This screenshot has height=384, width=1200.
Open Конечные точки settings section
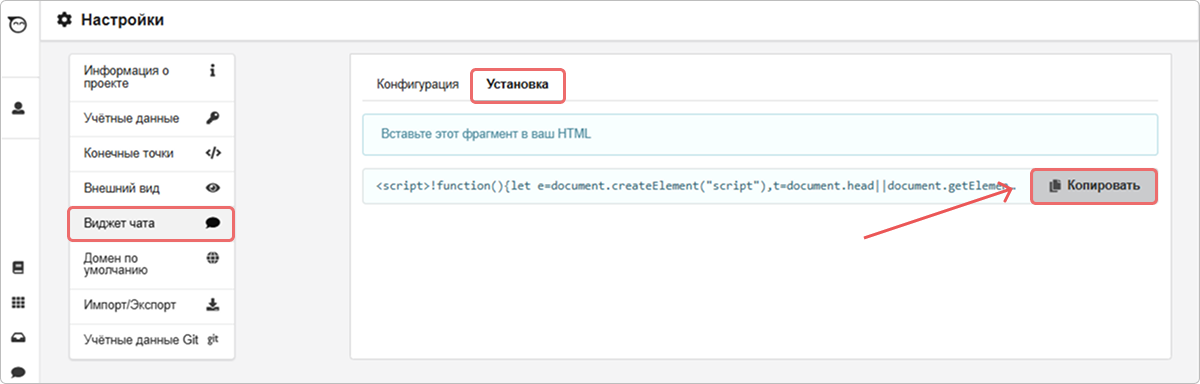pos(152,153)
